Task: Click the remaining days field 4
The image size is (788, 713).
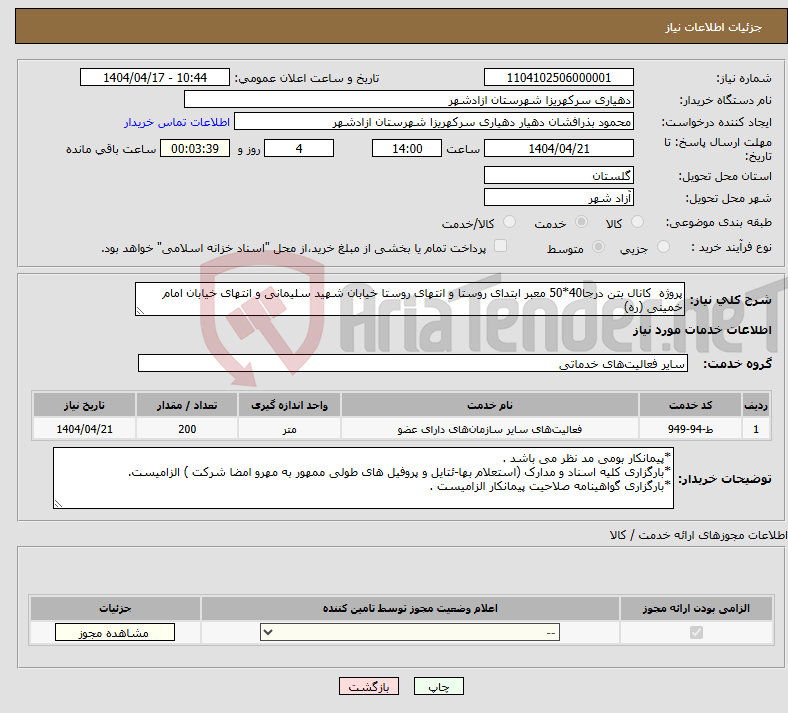Action: (x=299, y=148)
